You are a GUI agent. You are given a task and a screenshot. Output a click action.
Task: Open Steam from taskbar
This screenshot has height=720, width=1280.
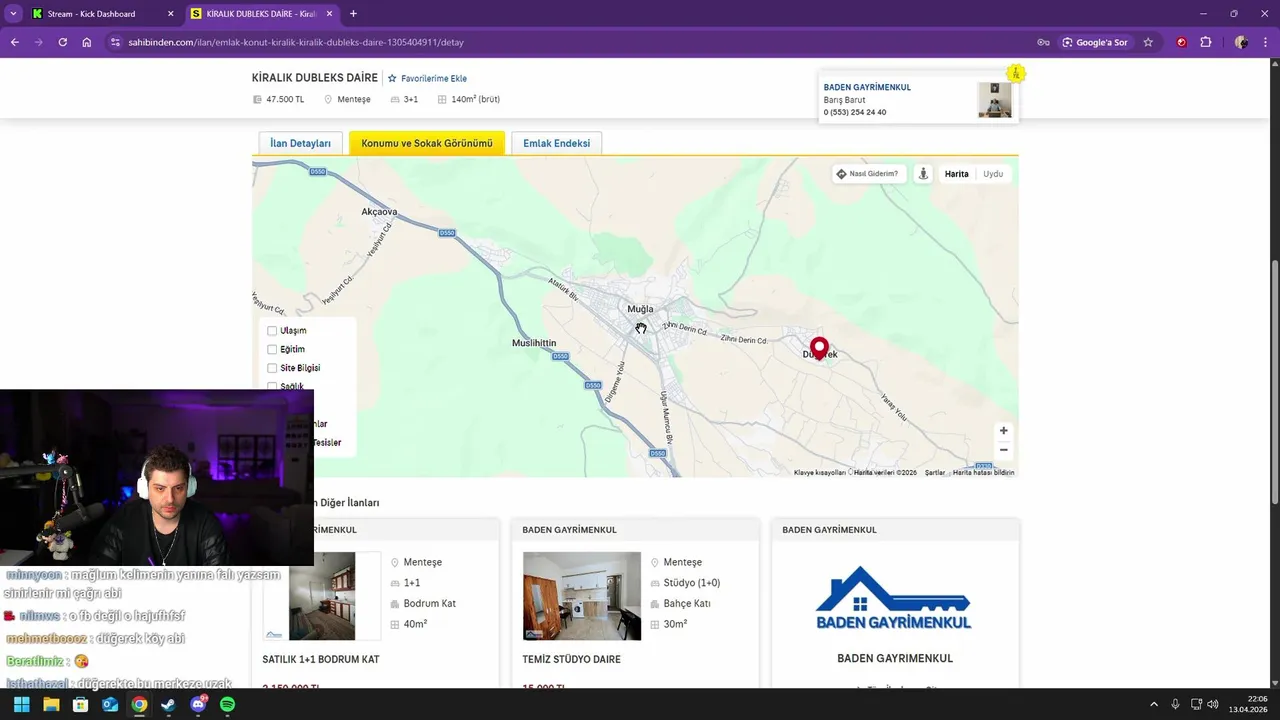[168, 704]
